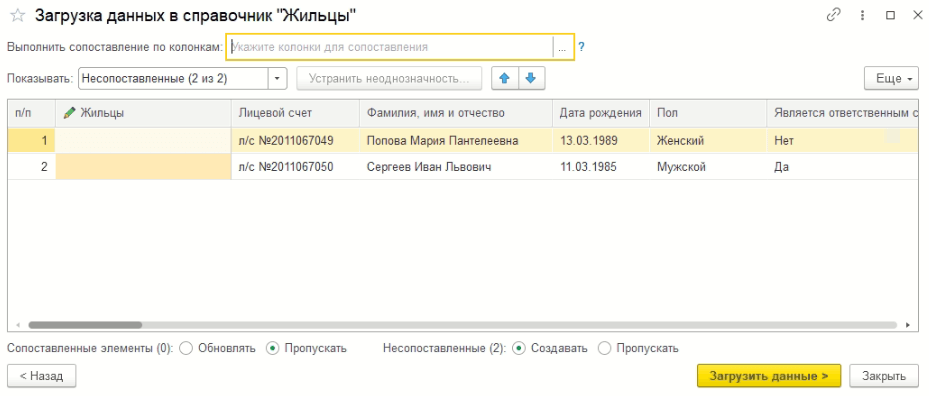Click Является ответственным column header
Image resolution: width=929 pixels, height=396 pixels.
[843, 113]
